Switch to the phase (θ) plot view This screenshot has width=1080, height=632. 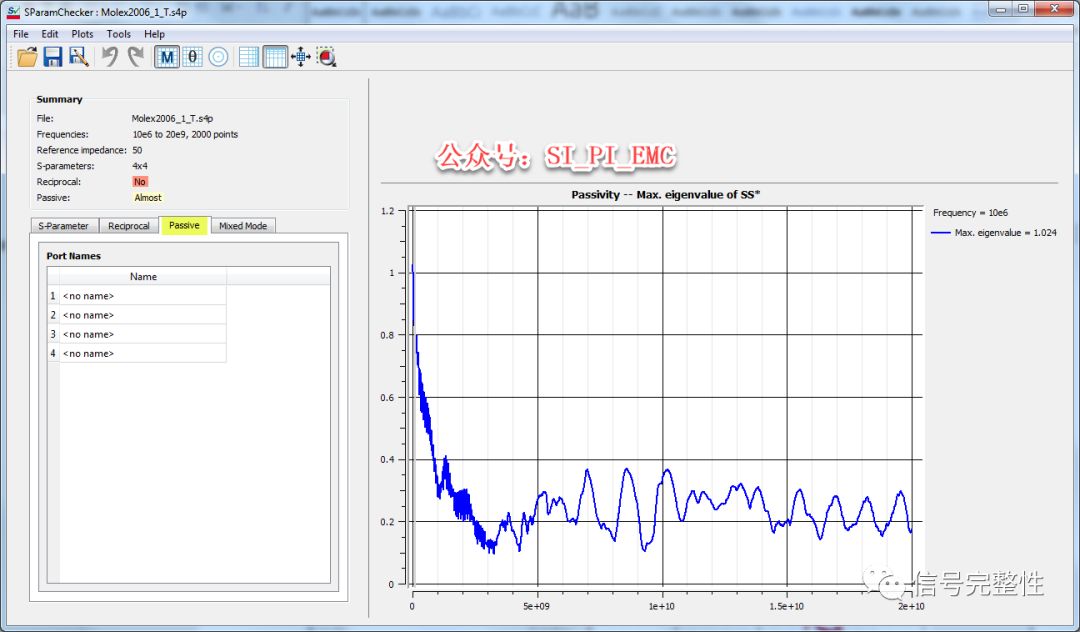[193, 57]
